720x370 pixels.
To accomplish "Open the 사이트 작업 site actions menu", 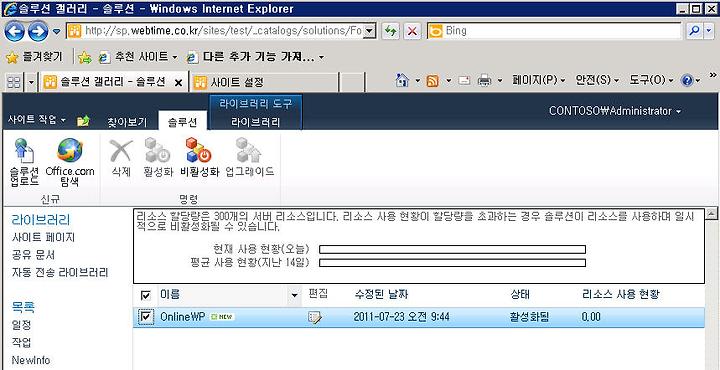I will point(37,120).
